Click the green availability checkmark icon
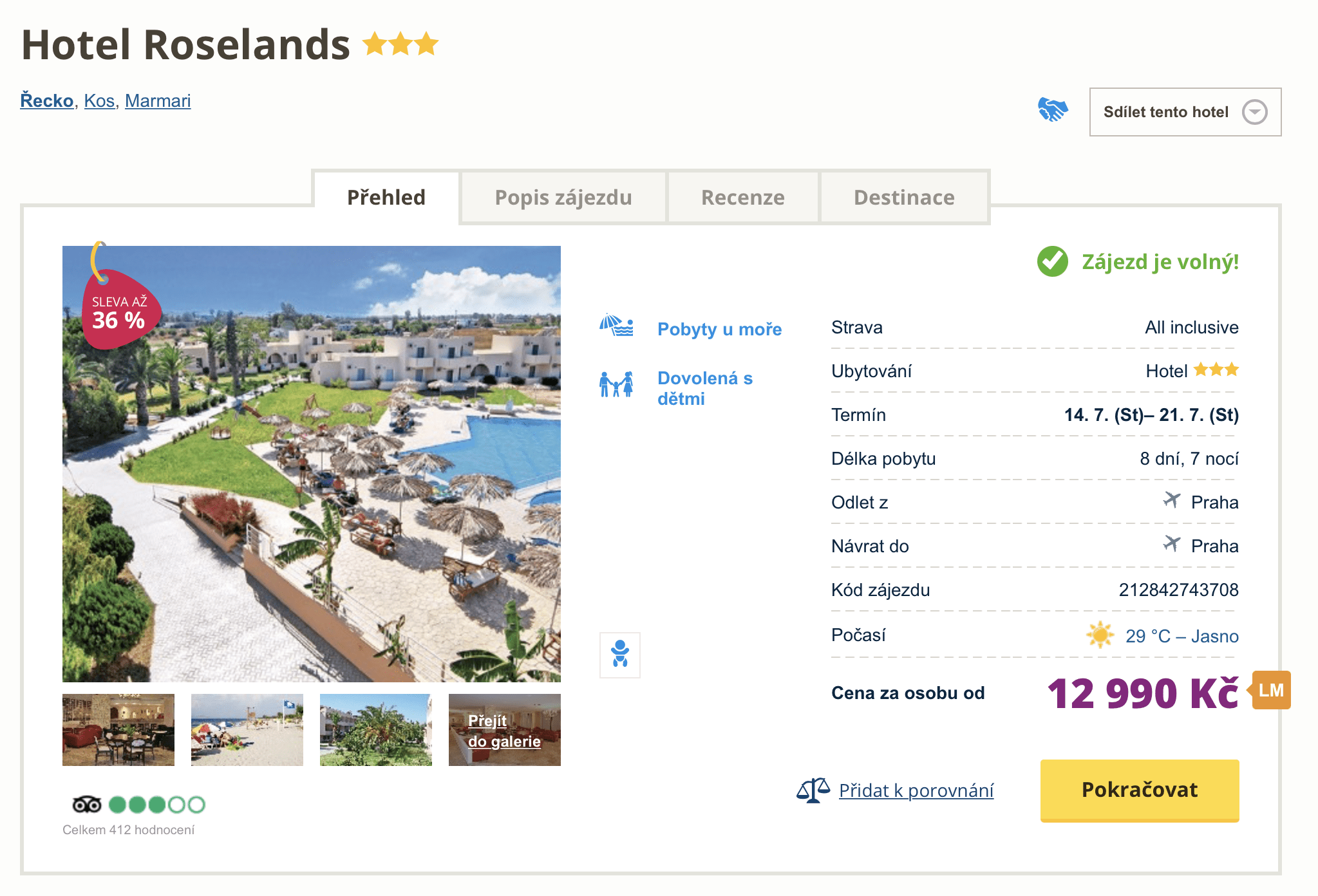Image resolution: width=1318 pixels, height=896 pixels. [x=1053, y=261]
